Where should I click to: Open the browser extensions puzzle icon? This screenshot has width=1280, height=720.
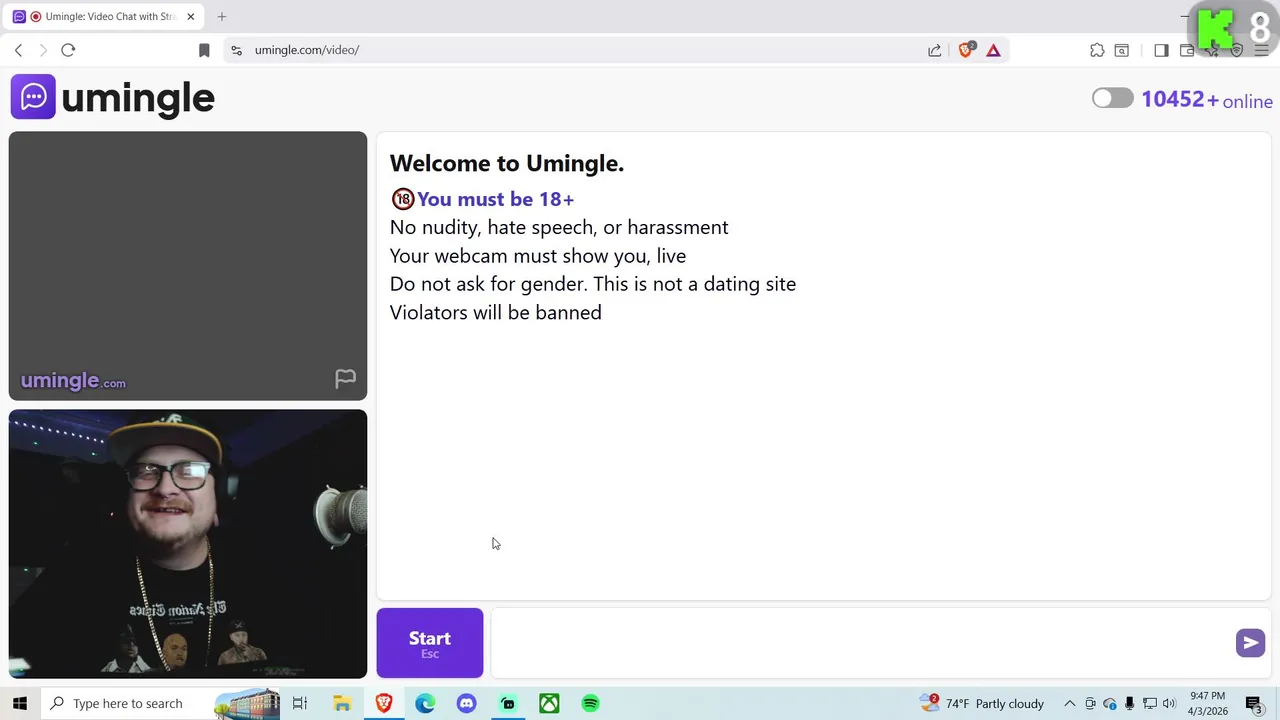(1097, 50)
